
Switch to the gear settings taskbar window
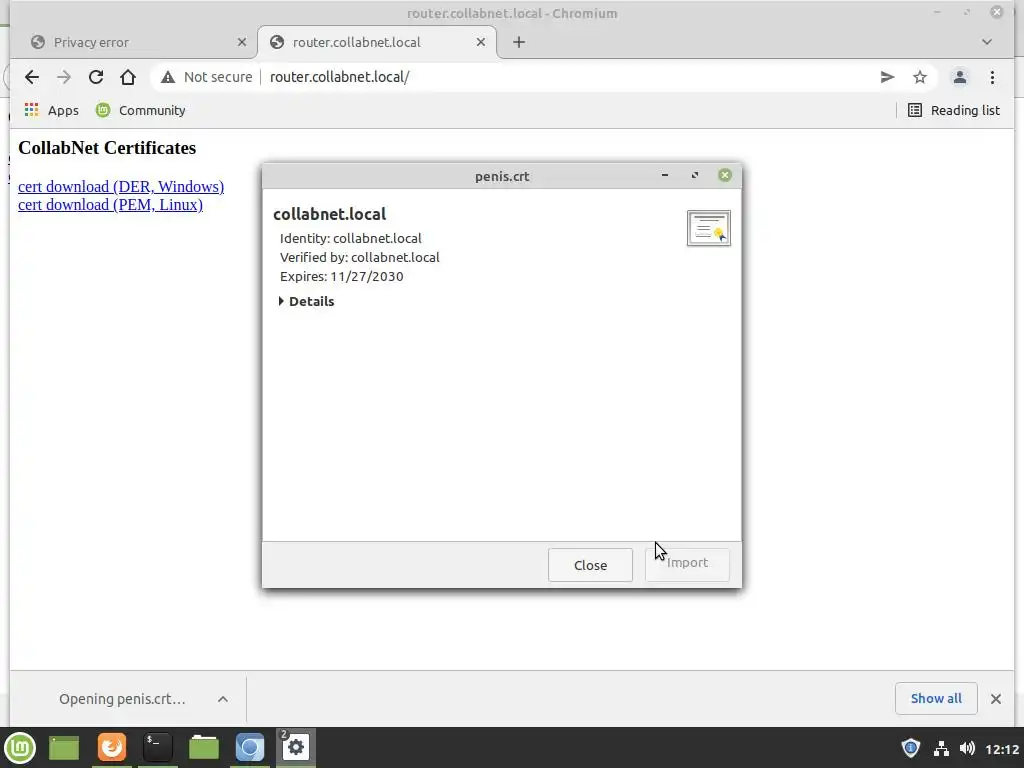tap(296, 748)
